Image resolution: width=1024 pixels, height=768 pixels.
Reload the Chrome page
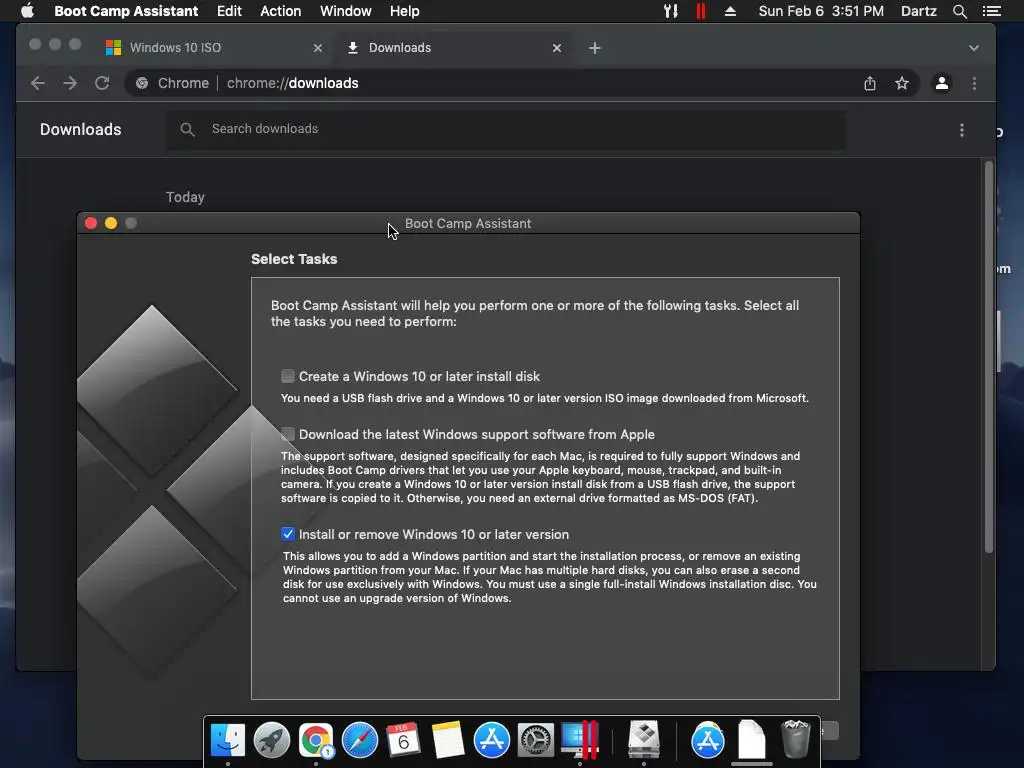pyautogui.click(x=102, y=83)
